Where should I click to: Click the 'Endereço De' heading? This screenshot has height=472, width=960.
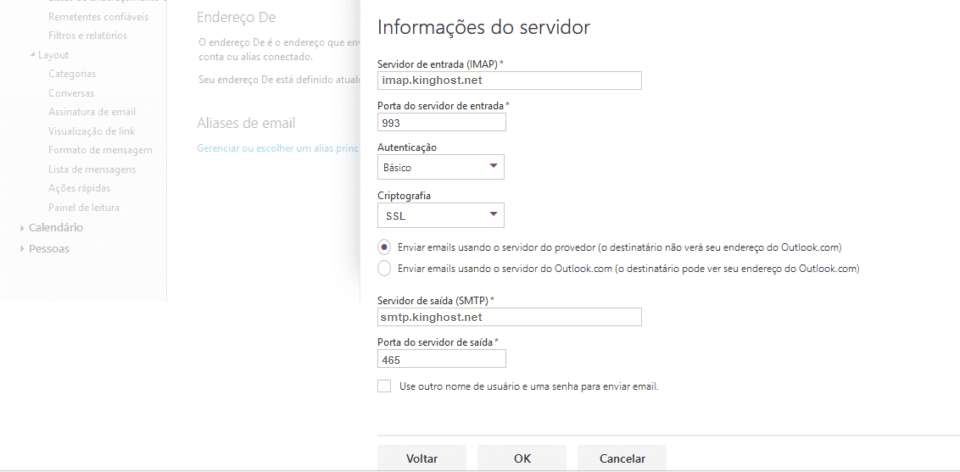[236, 17]
